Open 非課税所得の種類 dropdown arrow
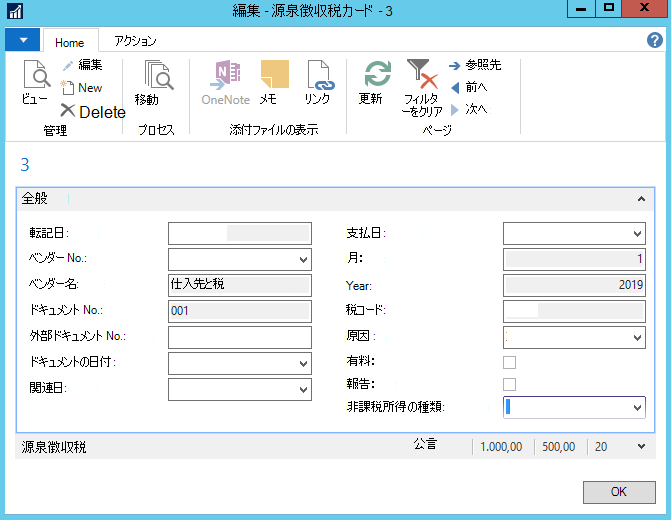The width and height of the screenshot is (671, 520). point(637,407)
